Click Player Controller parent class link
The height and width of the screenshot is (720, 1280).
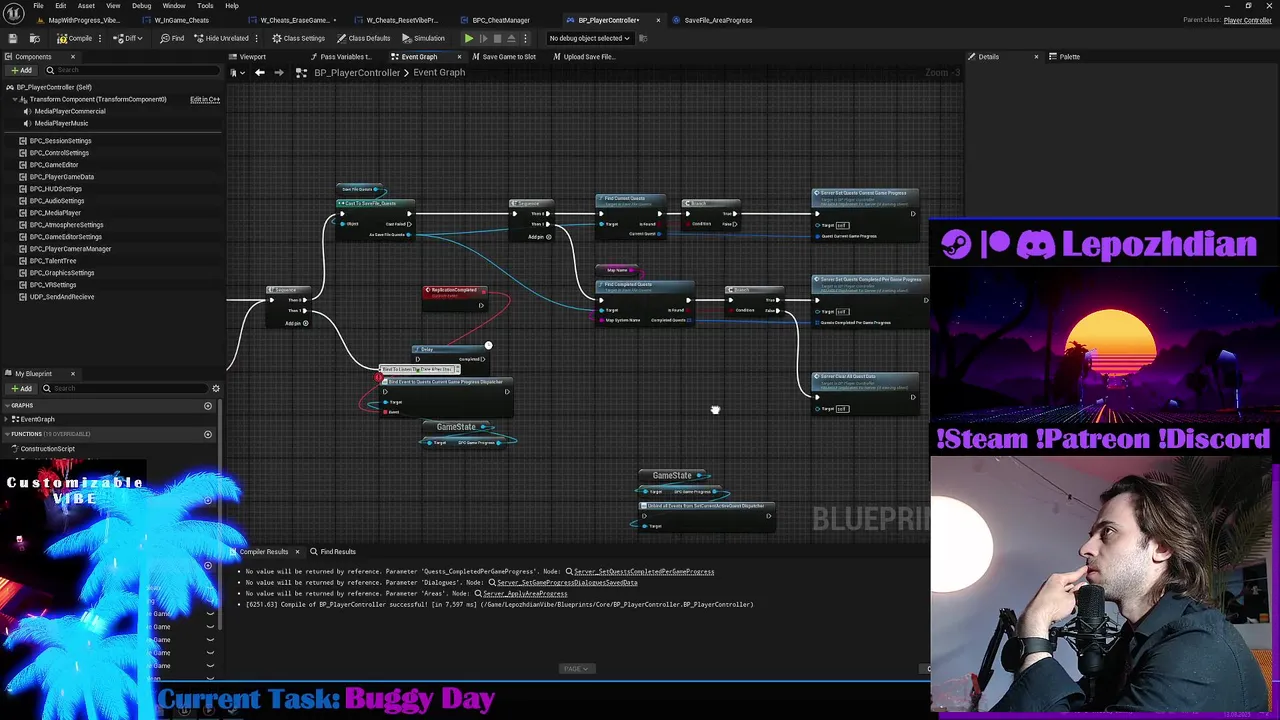[x=1247, y=20]
